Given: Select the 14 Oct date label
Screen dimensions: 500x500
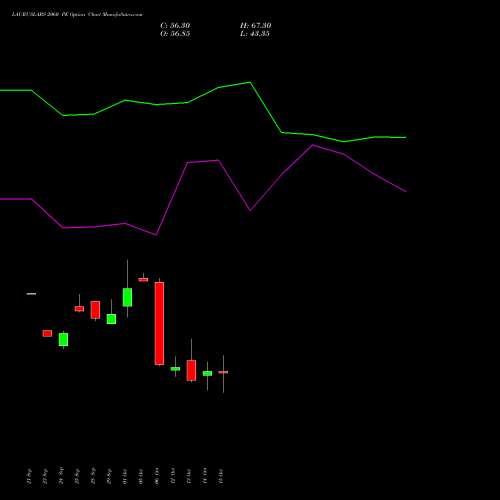Looking at the screenshot, I should coord(205,476).
